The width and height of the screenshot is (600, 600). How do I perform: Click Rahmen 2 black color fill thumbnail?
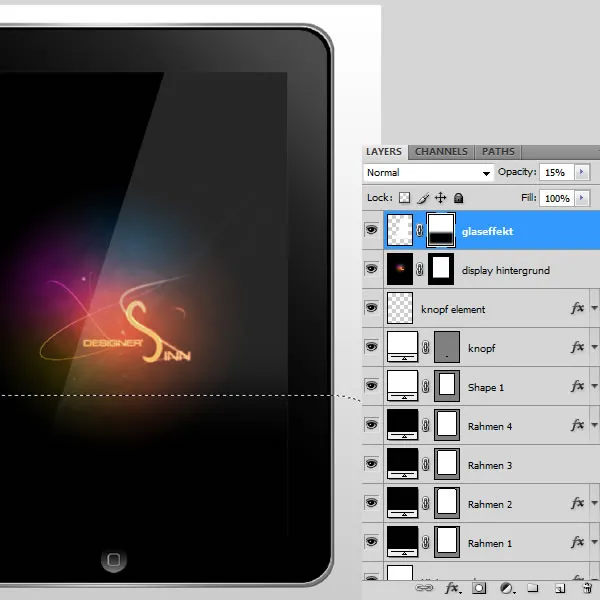click(403, 503)
